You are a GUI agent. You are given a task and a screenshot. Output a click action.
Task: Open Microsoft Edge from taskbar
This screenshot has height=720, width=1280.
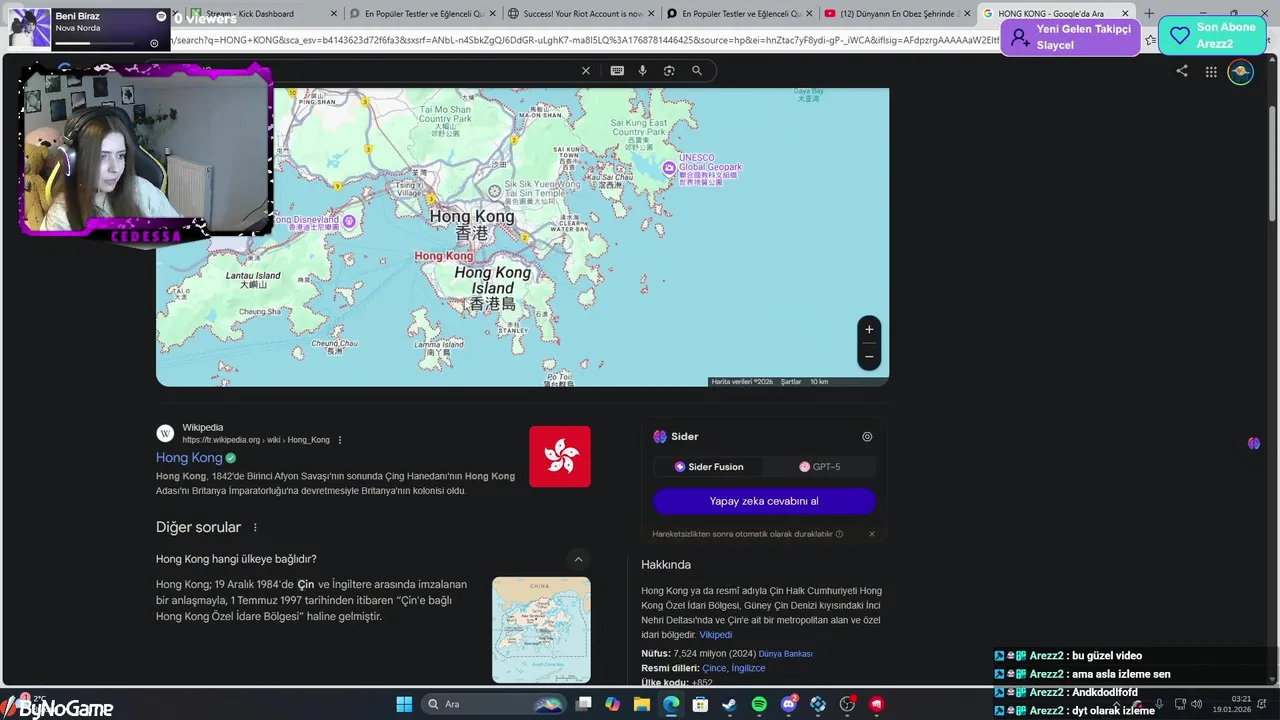point(671,704)
